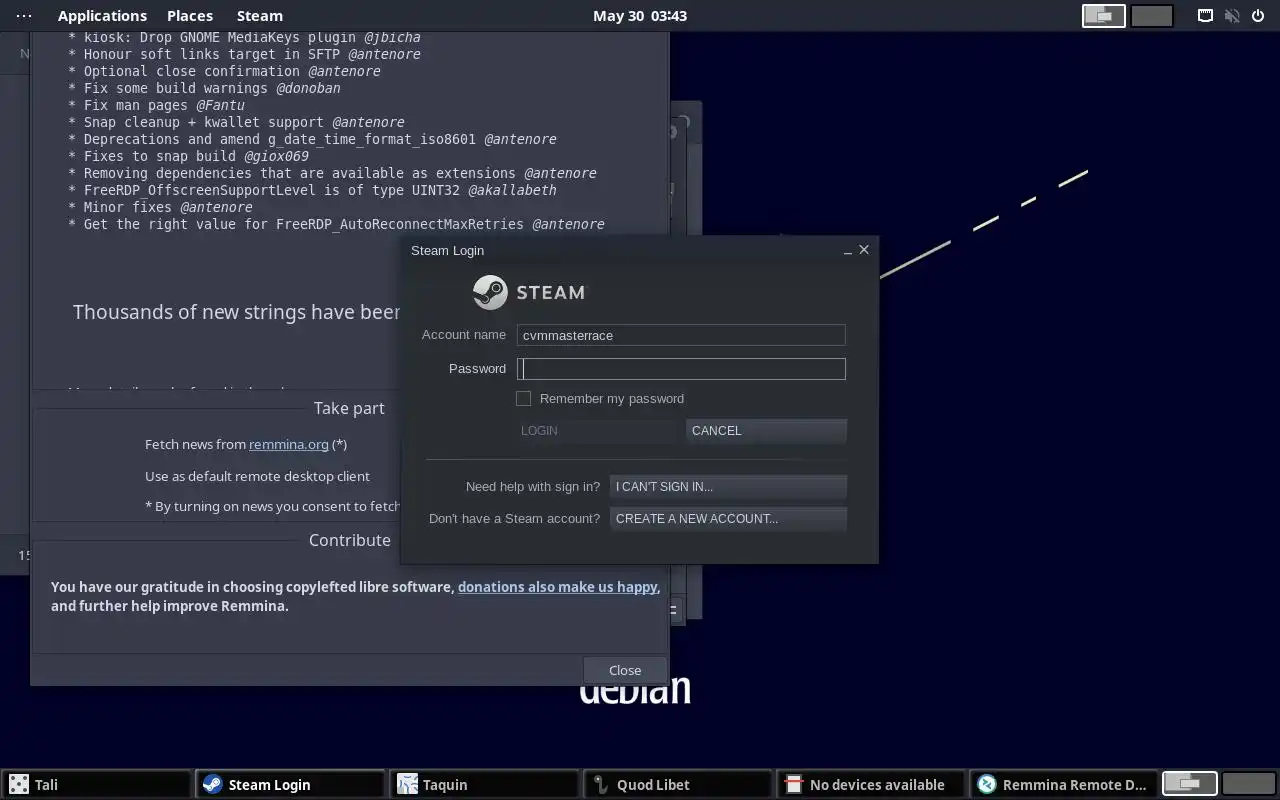Click 'Optional close confirmation @antenore' line
This screenshot has width=1280, height=800.
pyautogui.click(x=224, y=71)
